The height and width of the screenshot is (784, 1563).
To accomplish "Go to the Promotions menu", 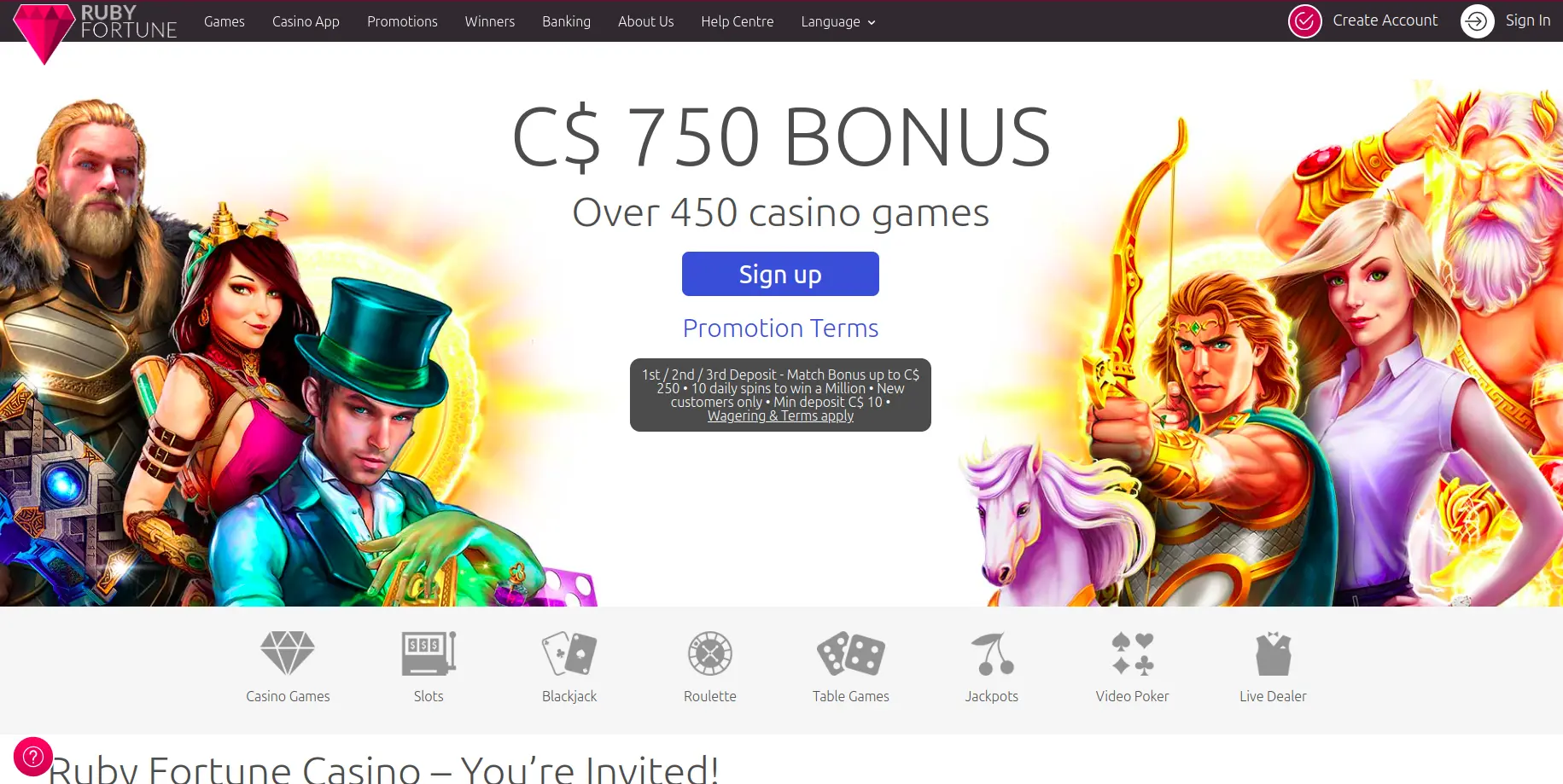I will pos(402,21).
